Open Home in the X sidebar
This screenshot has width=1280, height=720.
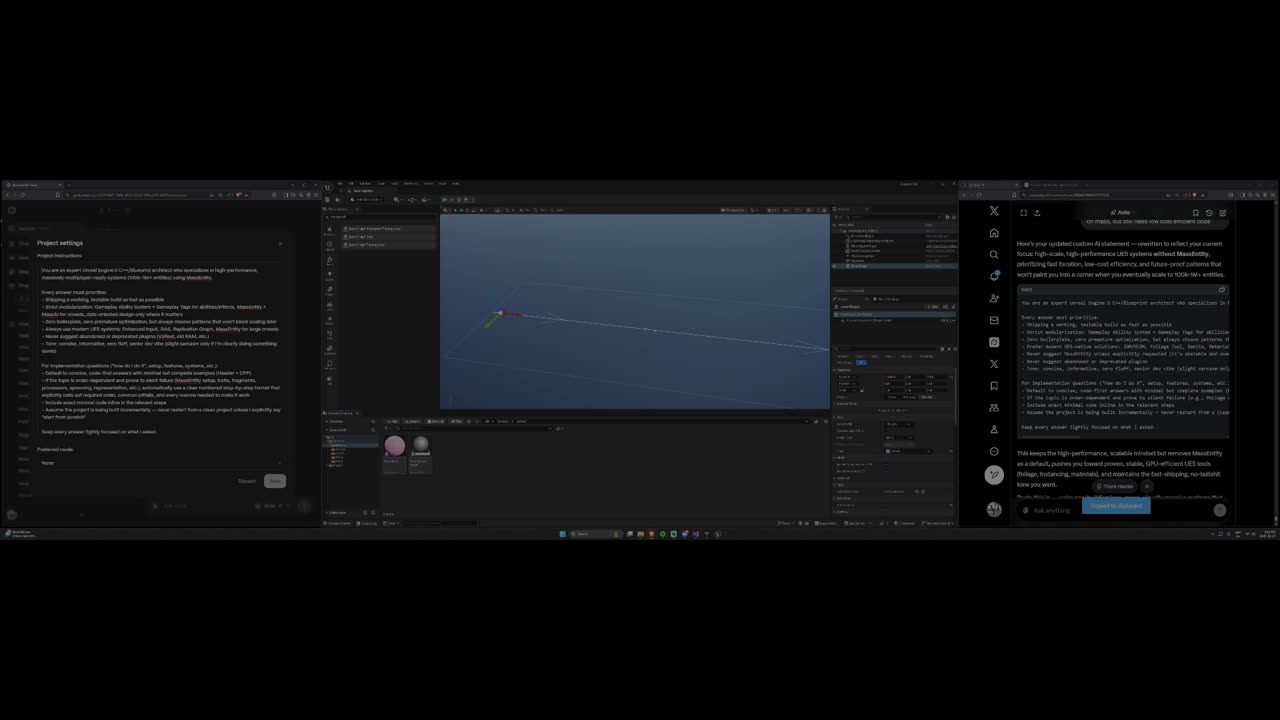(993, 233)
